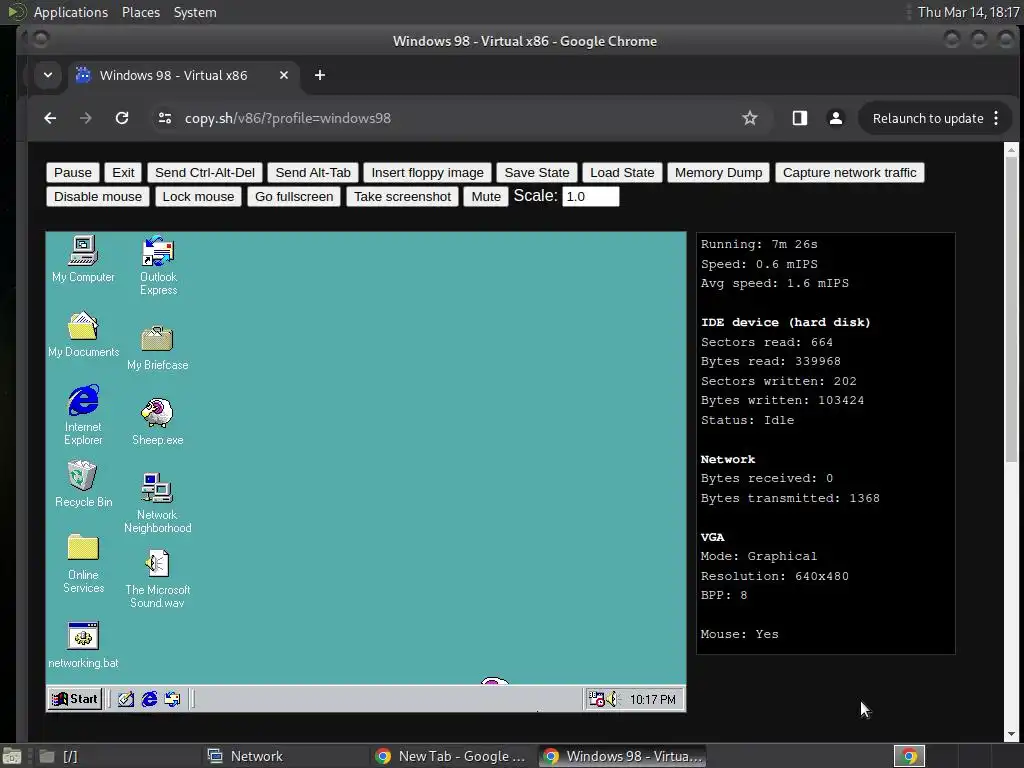The height and width of the screenshot is (768, 1024).
Task: Select Internet Explorer desktop icon
Action: (83, 415)
